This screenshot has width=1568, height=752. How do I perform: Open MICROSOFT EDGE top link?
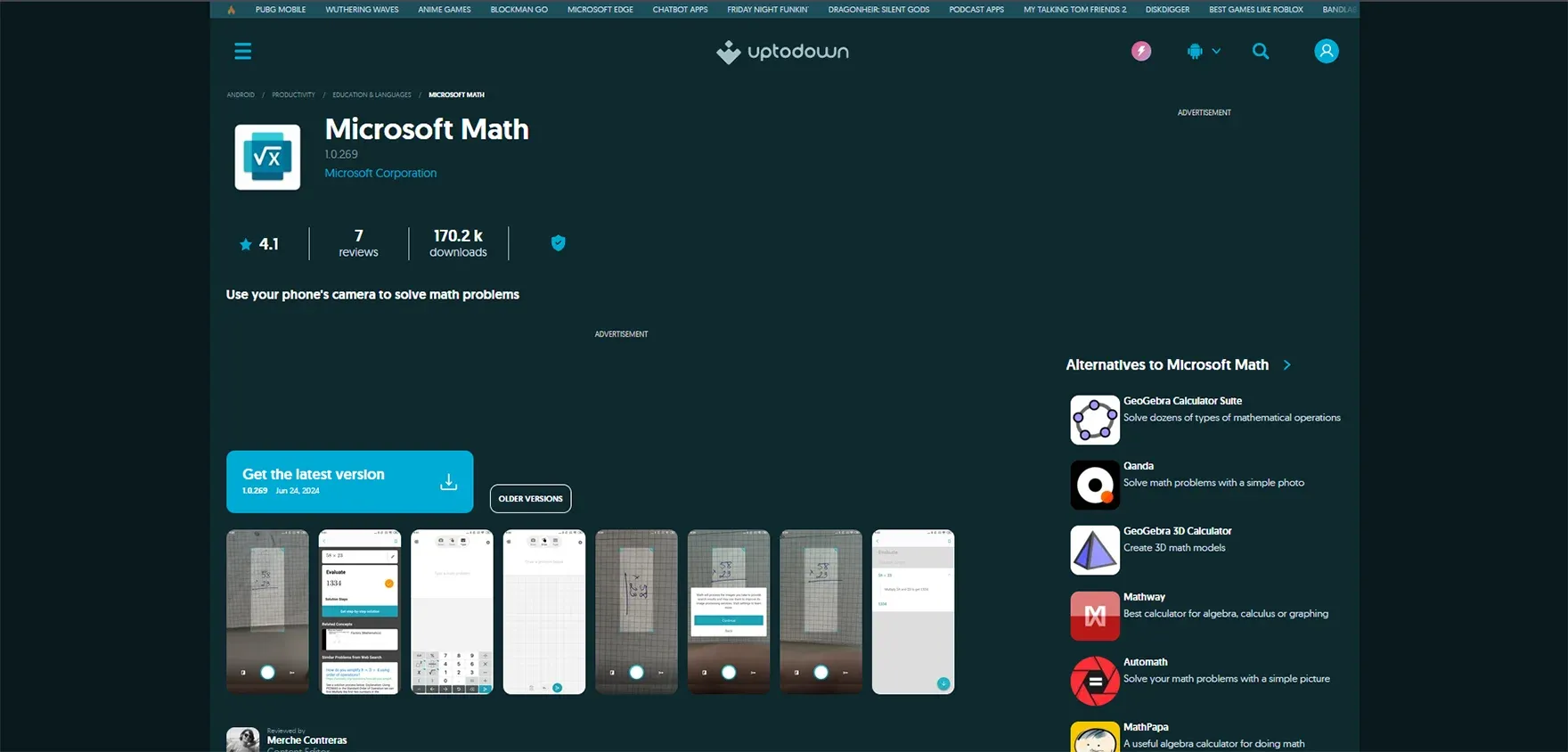[600, 10]
